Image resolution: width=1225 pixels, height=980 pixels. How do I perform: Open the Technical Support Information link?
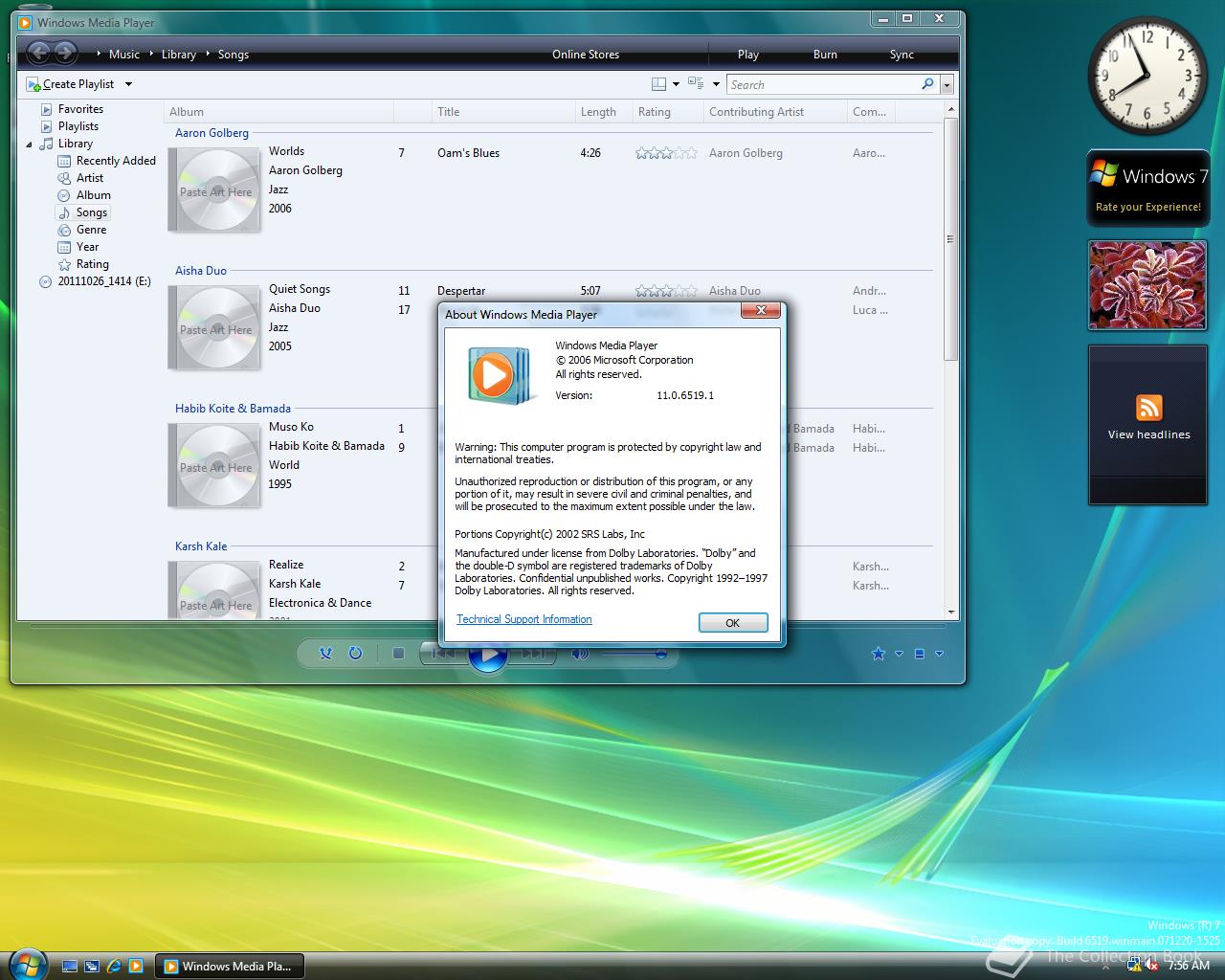[523, 619]
